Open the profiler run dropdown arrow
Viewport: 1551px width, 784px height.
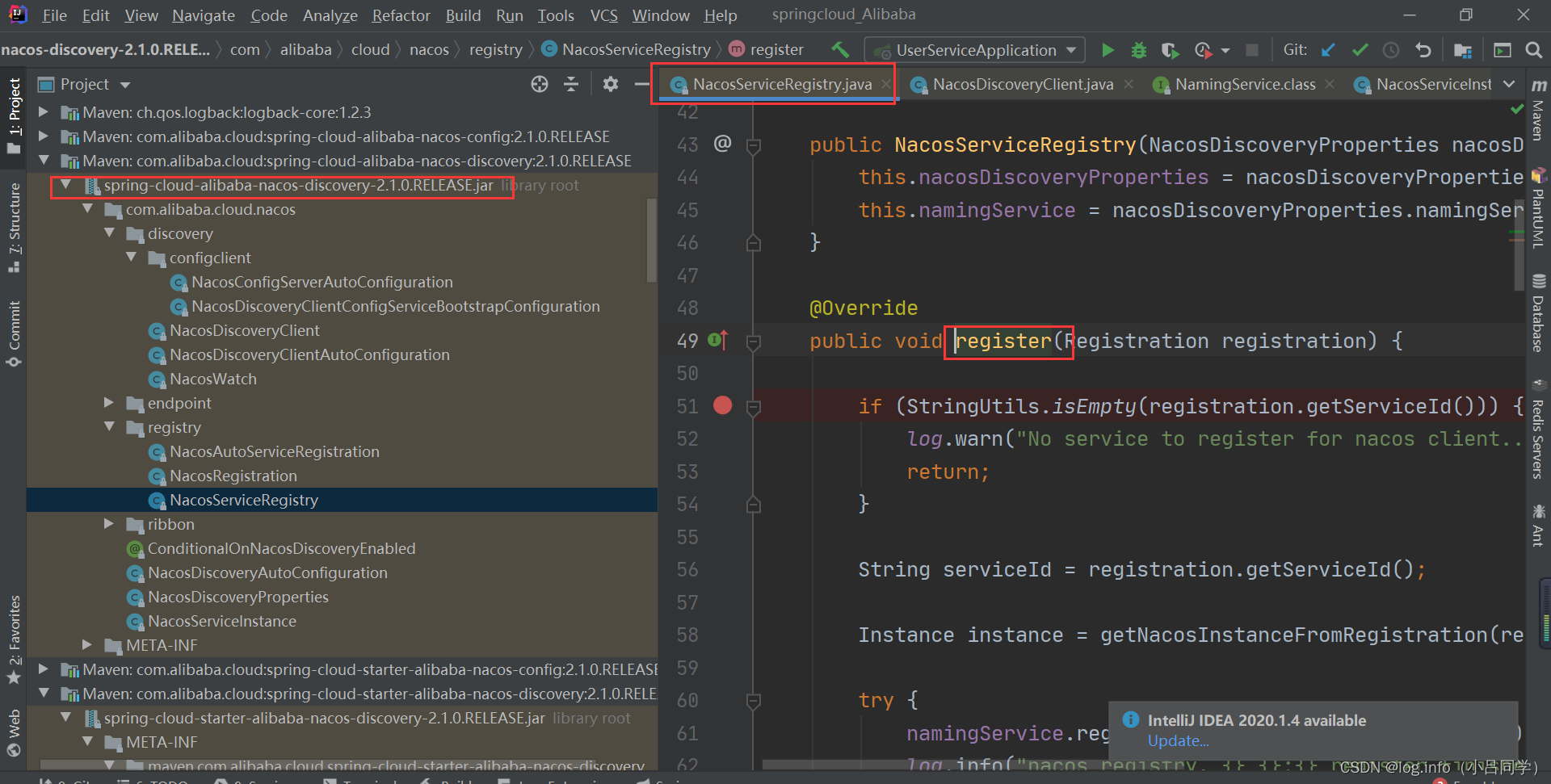(x=1225, y=51)
